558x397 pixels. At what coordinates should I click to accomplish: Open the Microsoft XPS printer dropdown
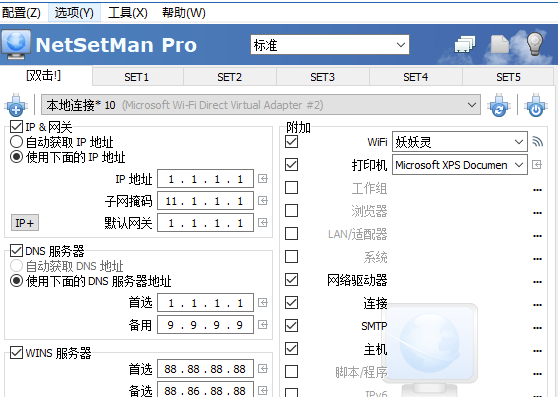point(459,165)
